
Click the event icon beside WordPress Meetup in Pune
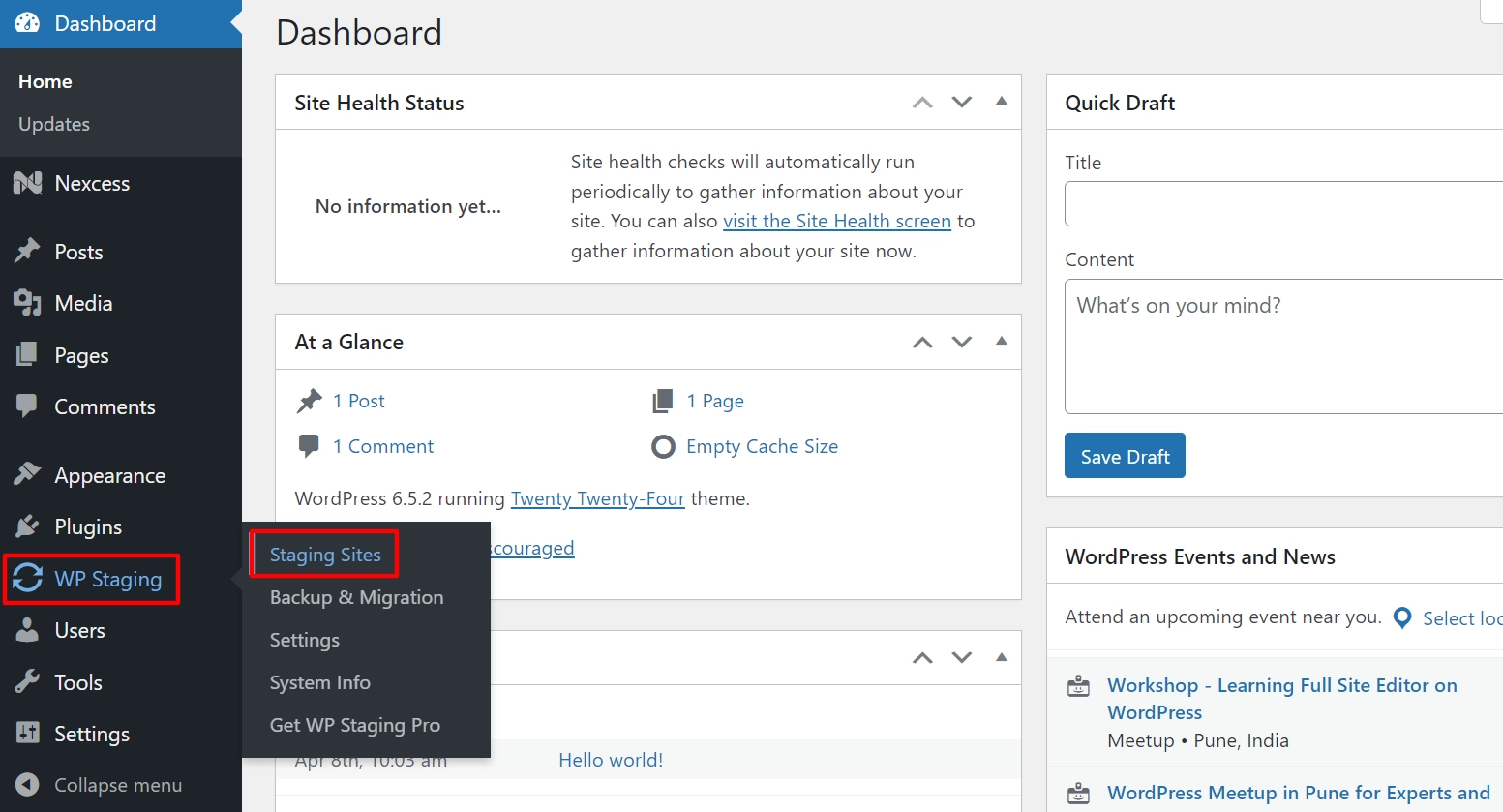click(x=1078, y=794)
